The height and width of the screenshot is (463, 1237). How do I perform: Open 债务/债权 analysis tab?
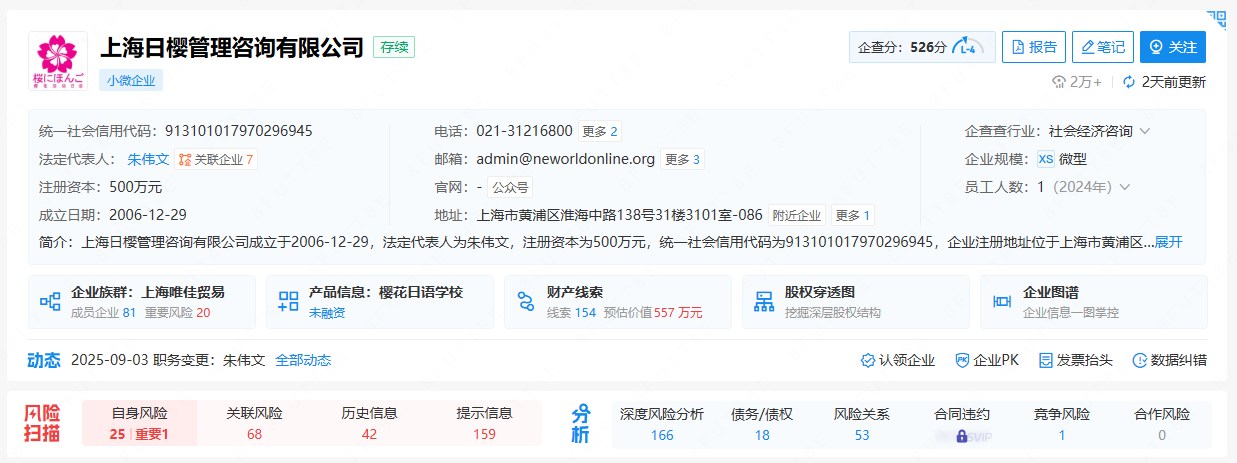[x=762, y=423]
